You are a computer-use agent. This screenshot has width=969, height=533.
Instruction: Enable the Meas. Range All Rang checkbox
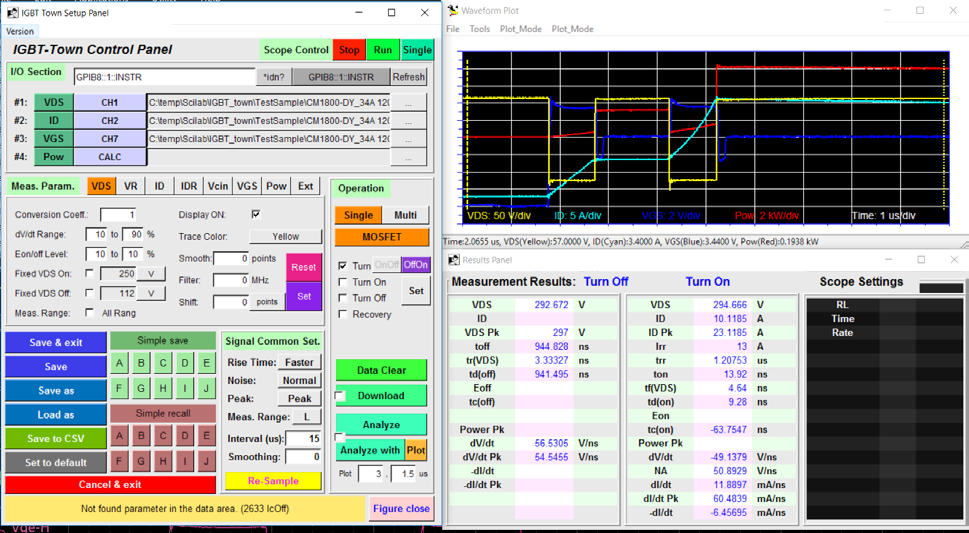coord(90,313)
